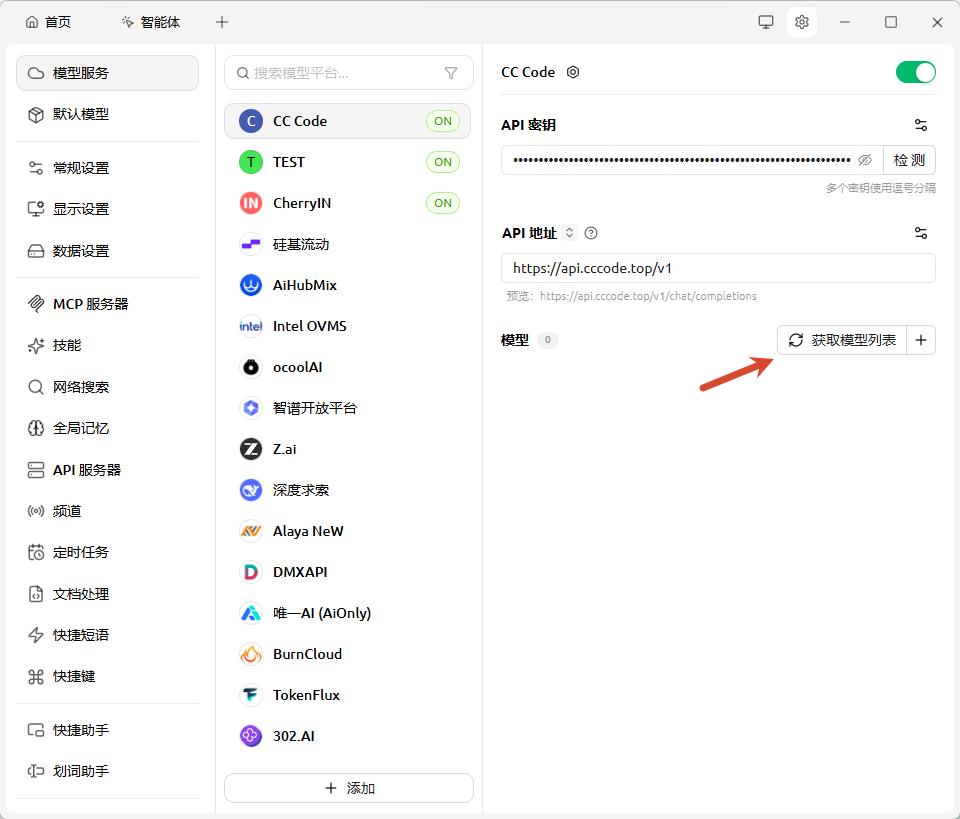Expand the API 地址 type selector arrows
The height and width of the screenshot is (819, 960).
click(x=569, y=233)
